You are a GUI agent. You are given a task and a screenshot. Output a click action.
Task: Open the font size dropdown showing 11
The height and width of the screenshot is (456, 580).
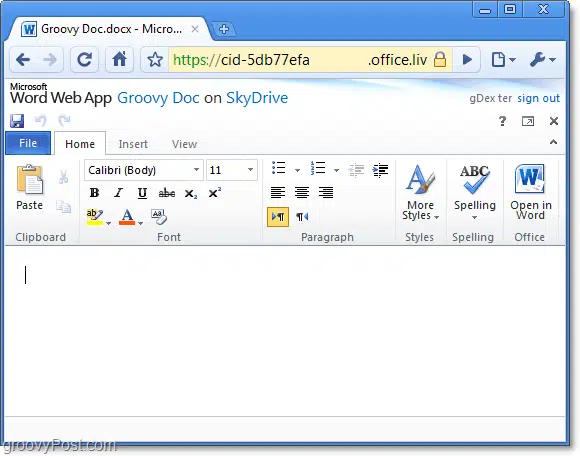point(232,170)
